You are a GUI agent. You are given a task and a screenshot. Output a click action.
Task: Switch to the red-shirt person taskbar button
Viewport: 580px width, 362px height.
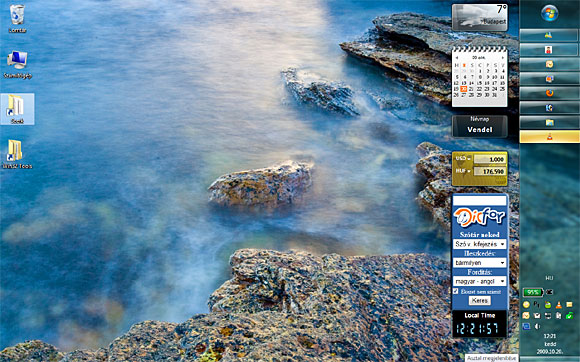[550, 50]
